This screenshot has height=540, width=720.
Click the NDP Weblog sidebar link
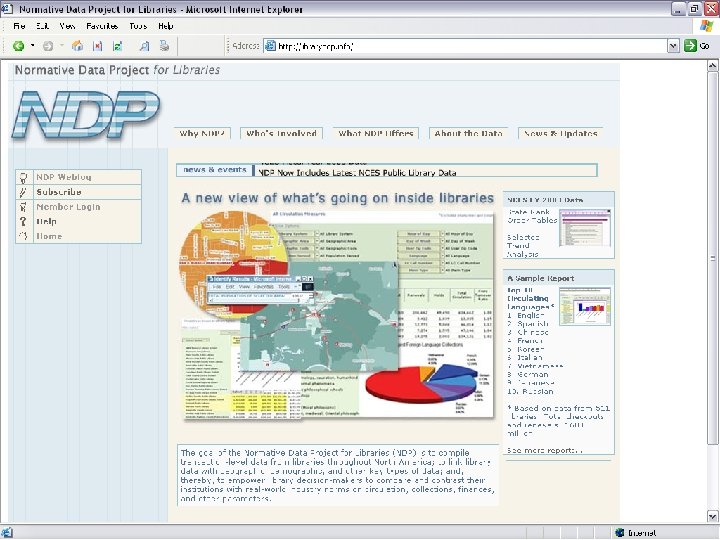64,177
